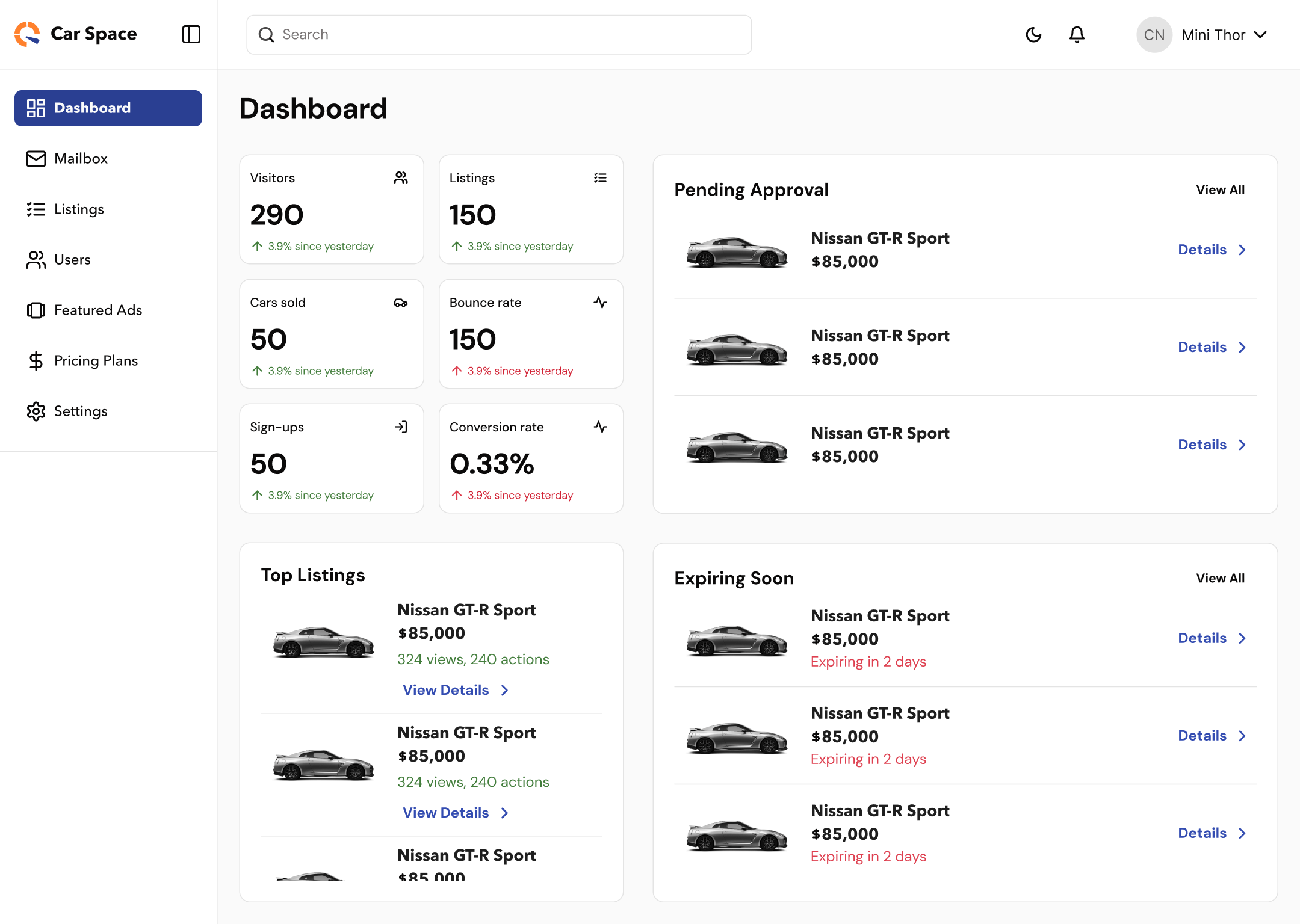Click View All in Expiring Soon
This screenshot has height=924, width=1300.
[1220, 579]
